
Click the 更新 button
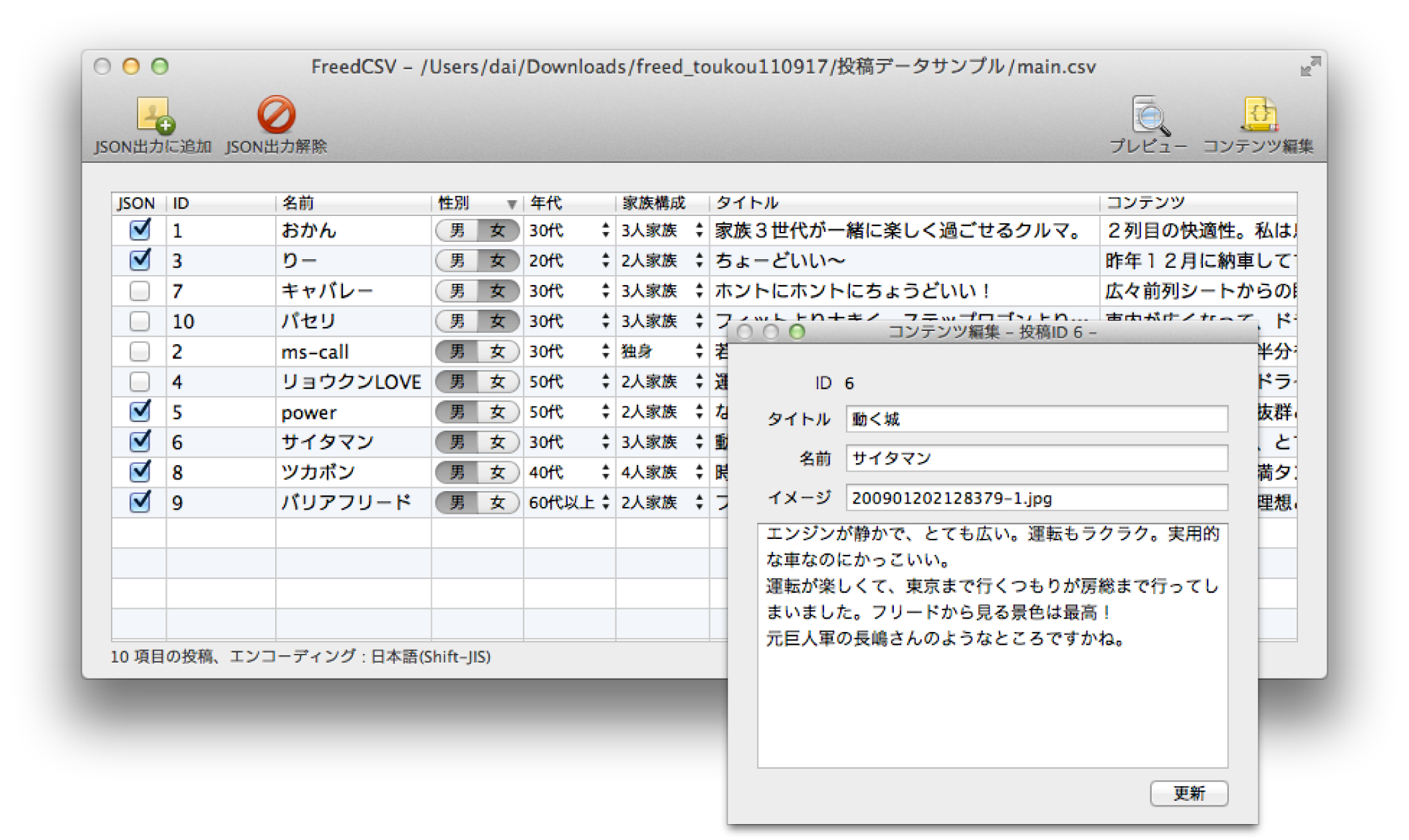point(1188,793)
